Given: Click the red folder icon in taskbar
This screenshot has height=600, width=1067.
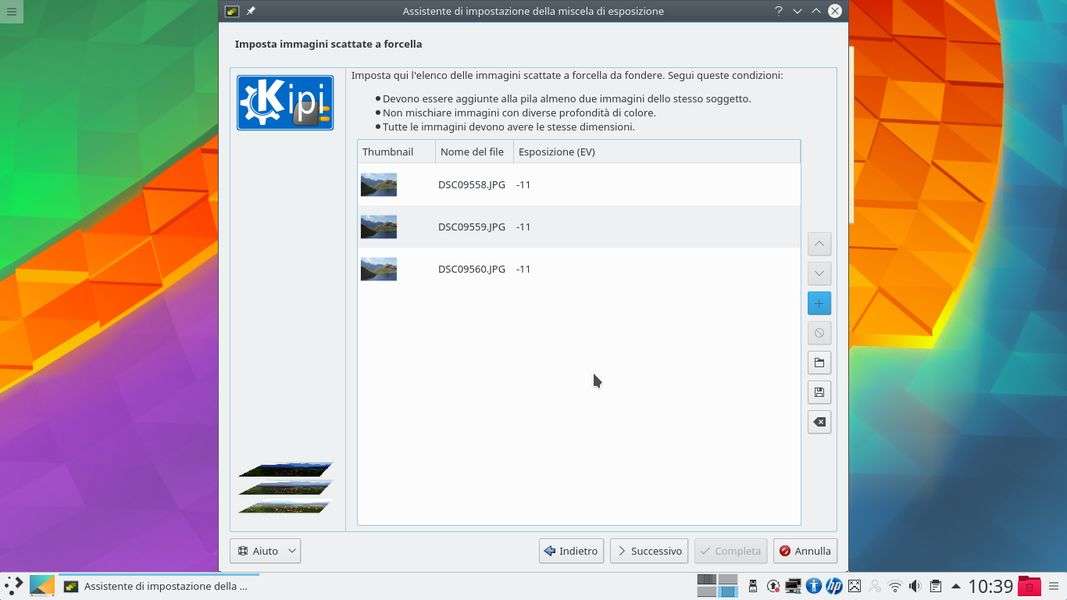Looking at the screenshot, I should [x=1029, y=586].
